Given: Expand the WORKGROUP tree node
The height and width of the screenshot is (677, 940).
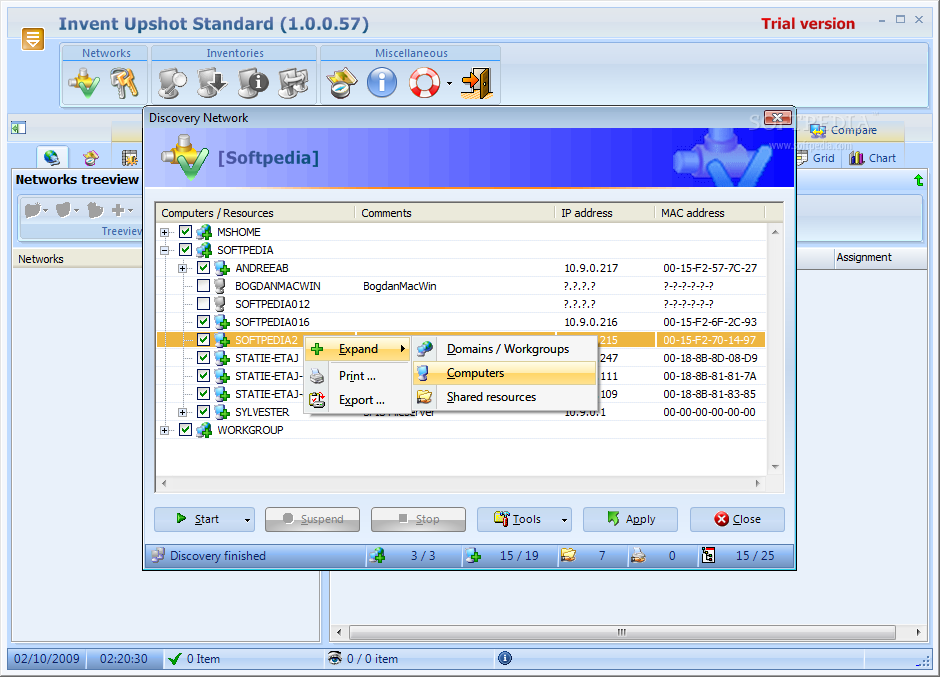Looking at the screenshot, I should (165, 430).
